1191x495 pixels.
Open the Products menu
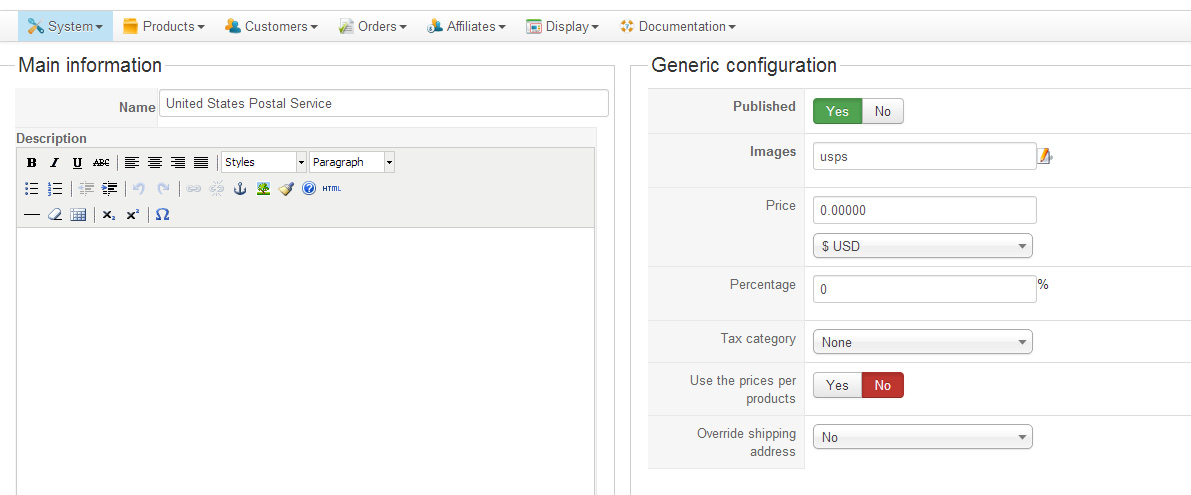164,26
